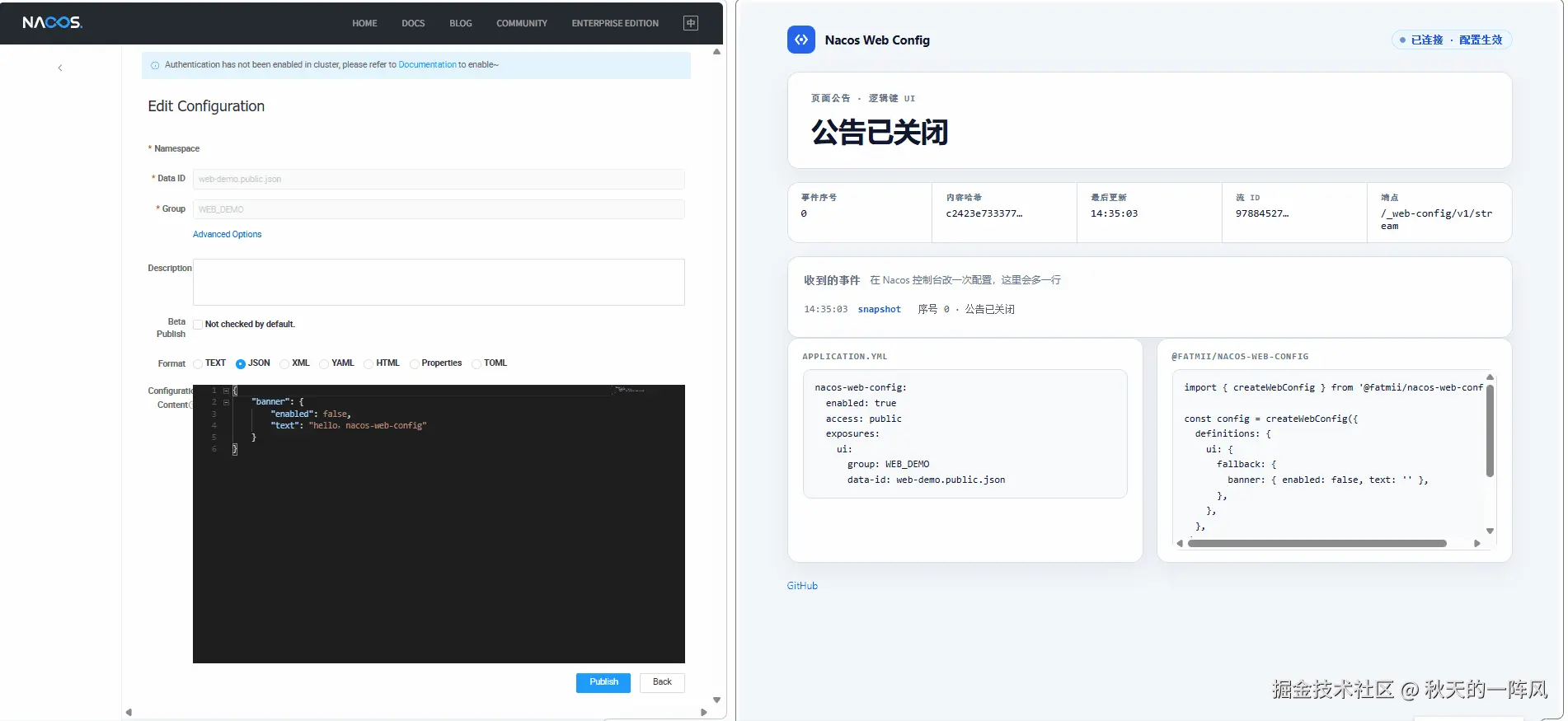Expand Advanced Options
Screen dimensions: 1568x721
click(227, 234)
